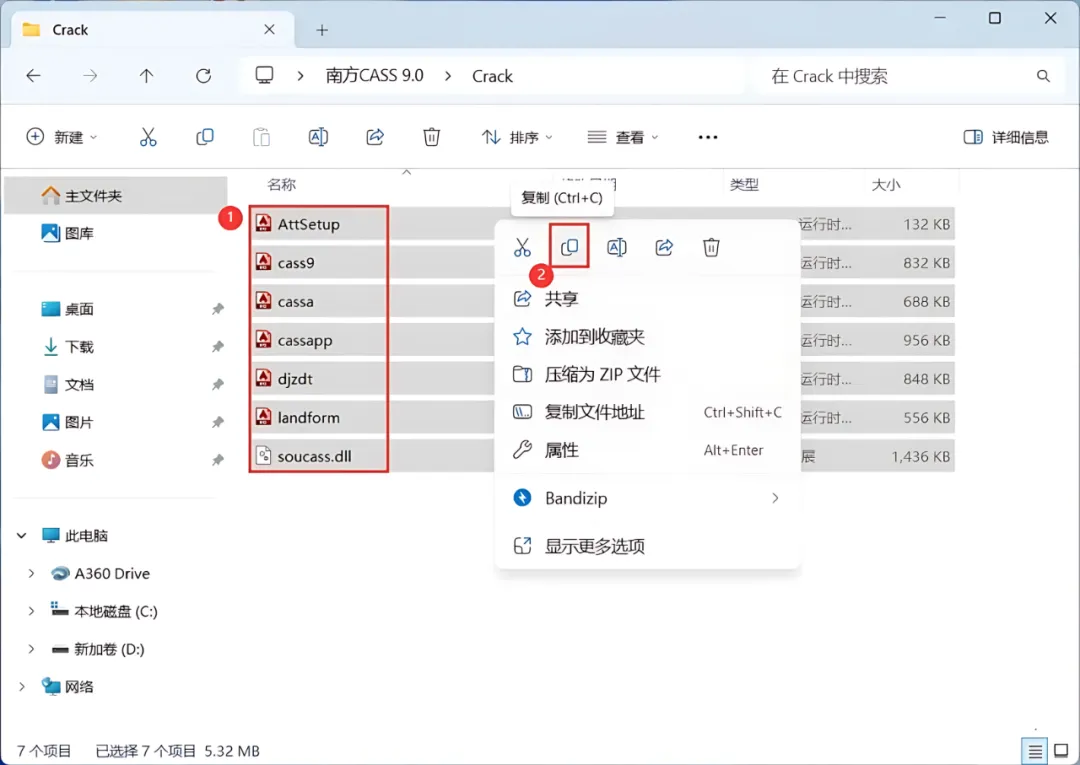Choose 压缩为 ZIP 文件
1080x765 pixels.
click(647, 375)
